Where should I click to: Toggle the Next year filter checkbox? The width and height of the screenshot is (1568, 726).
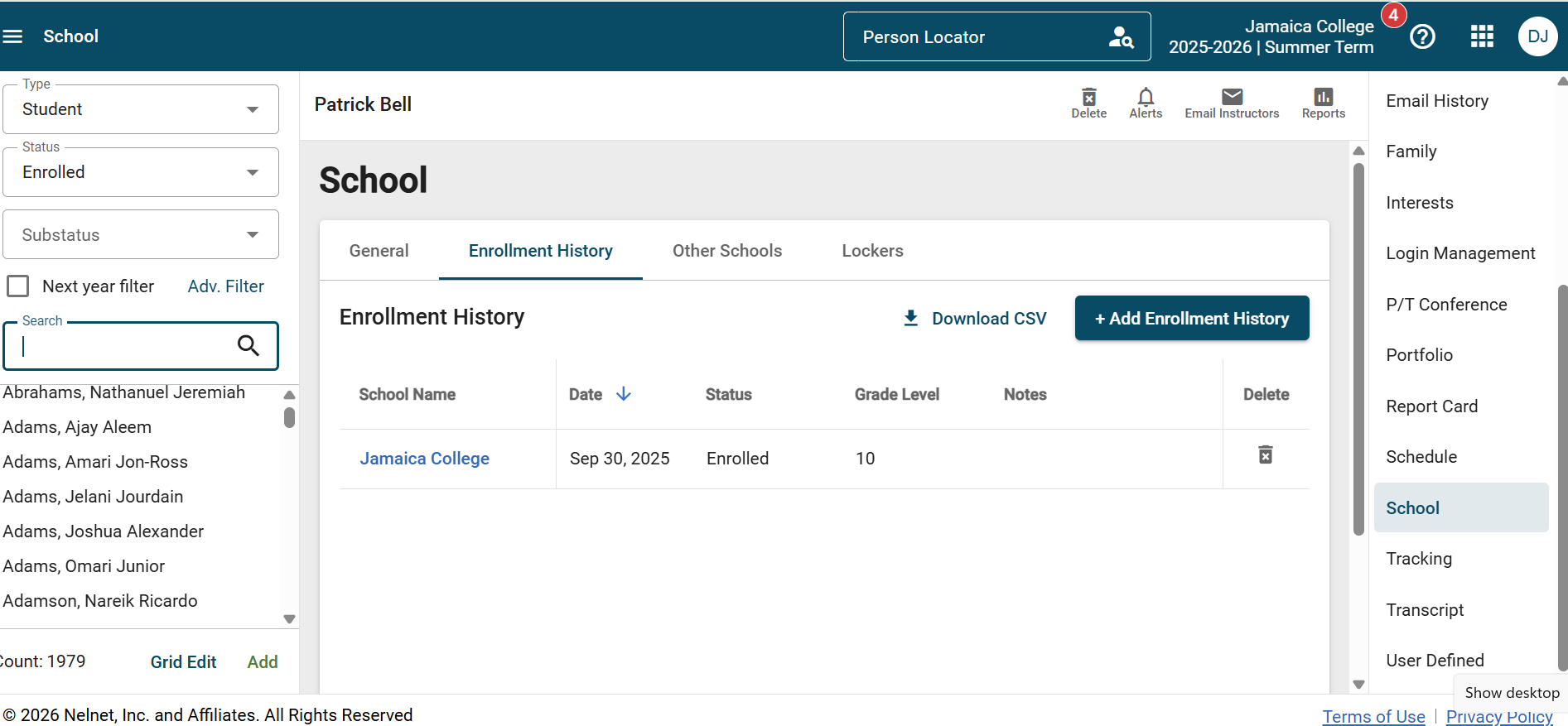[x=17, y=286]
